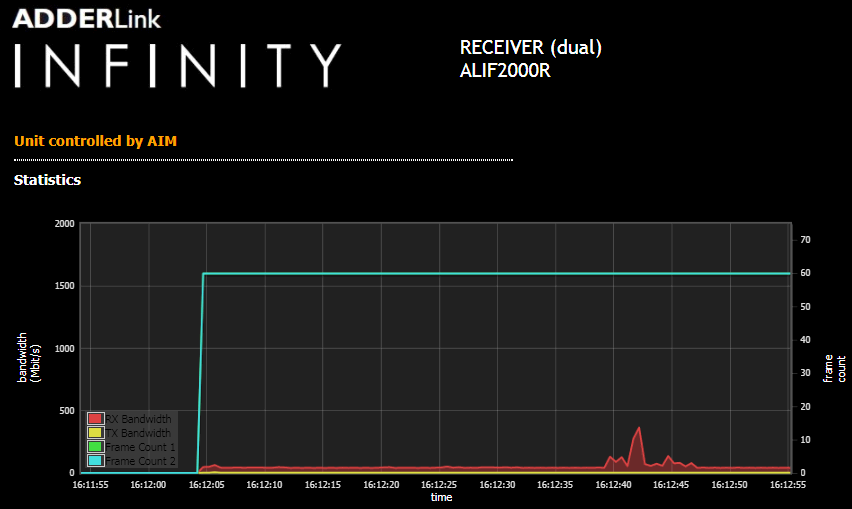
Task: Click the 16:11:55 time tick label
Action: point(90,485)
